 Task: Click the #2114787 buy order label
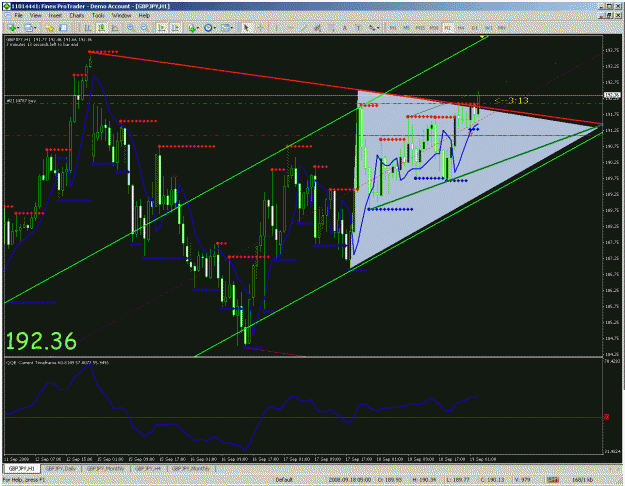(x=21, y=101)
